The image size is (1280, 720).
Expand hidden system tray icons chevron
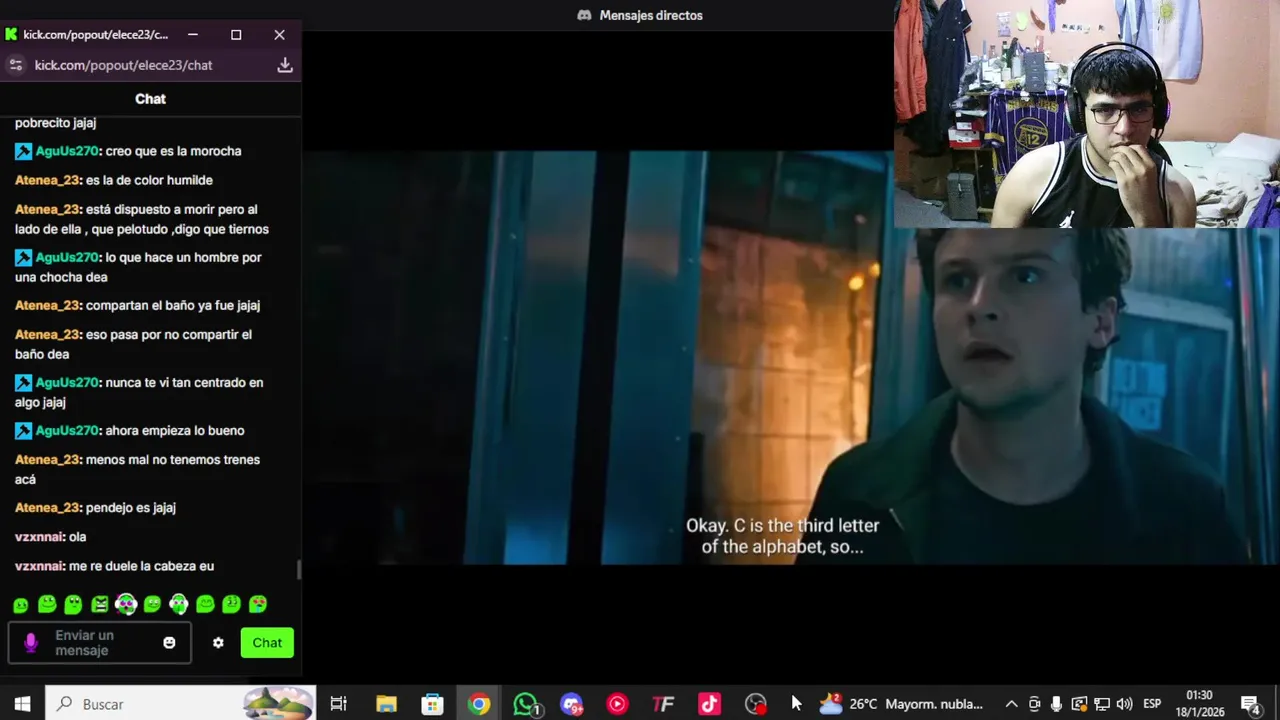[1011, 704]
